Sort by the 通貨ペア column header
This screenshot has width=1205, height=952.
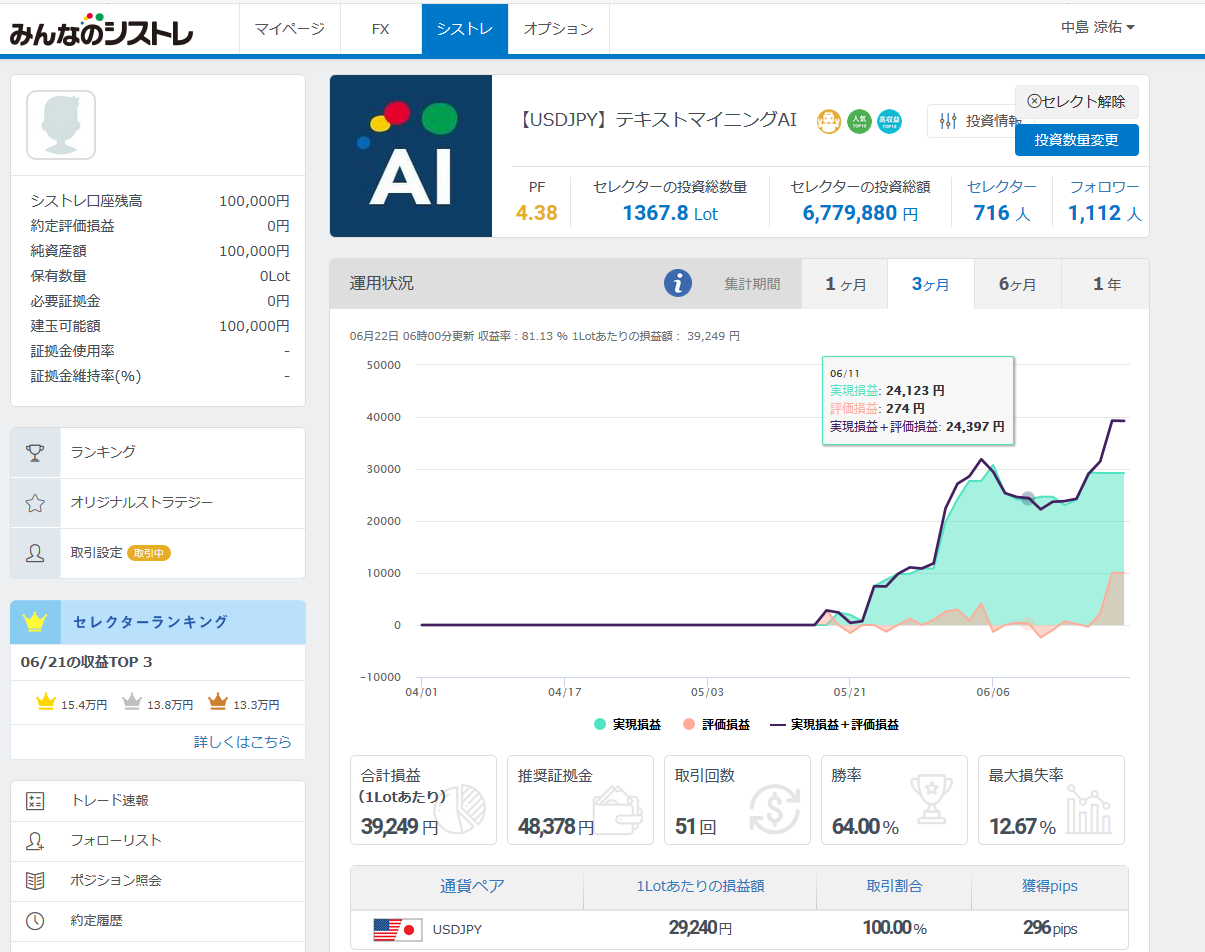pos(472,886)
